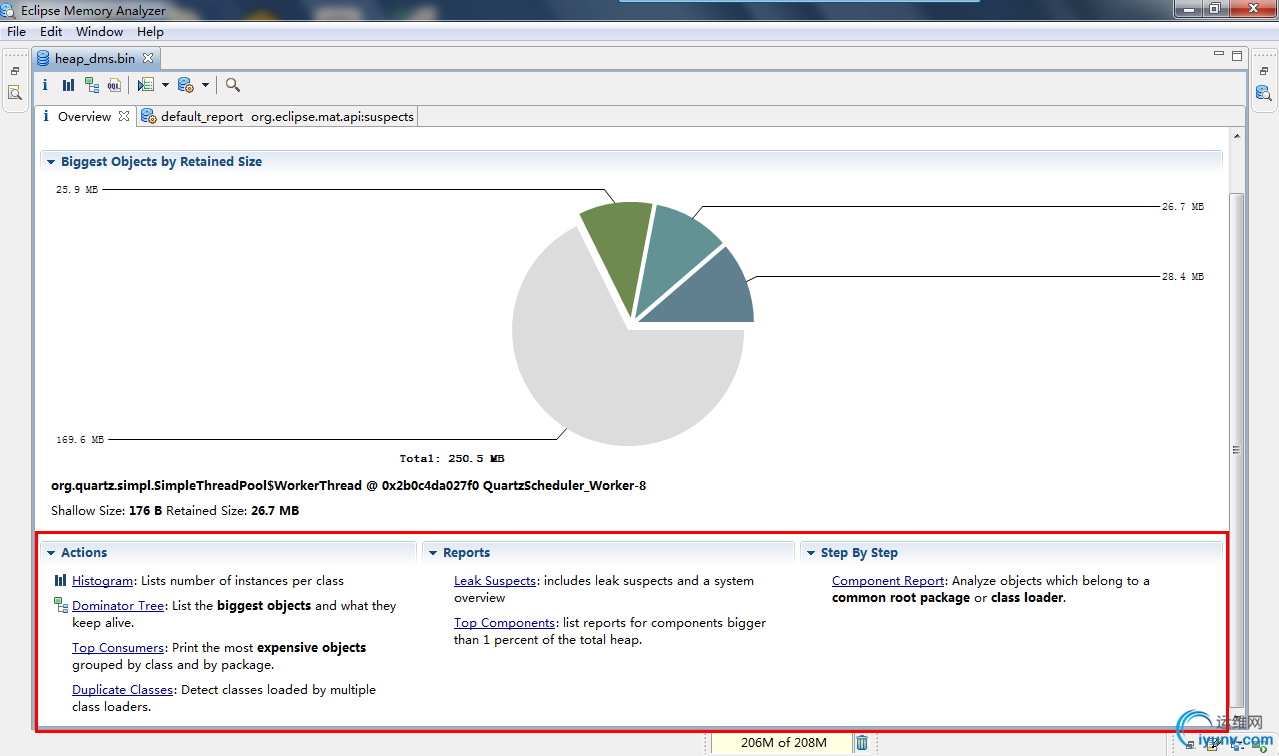The width and height of the screenshot is (1279, 756).
Task: Click the Dominator Tree icon under Actions
Action: pyautogui.click(x=61, y=605)
